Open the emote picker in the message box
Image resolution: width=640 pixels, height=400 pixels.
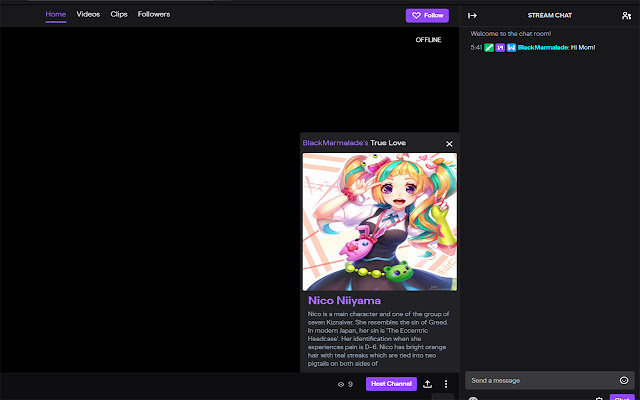point(624,380)
